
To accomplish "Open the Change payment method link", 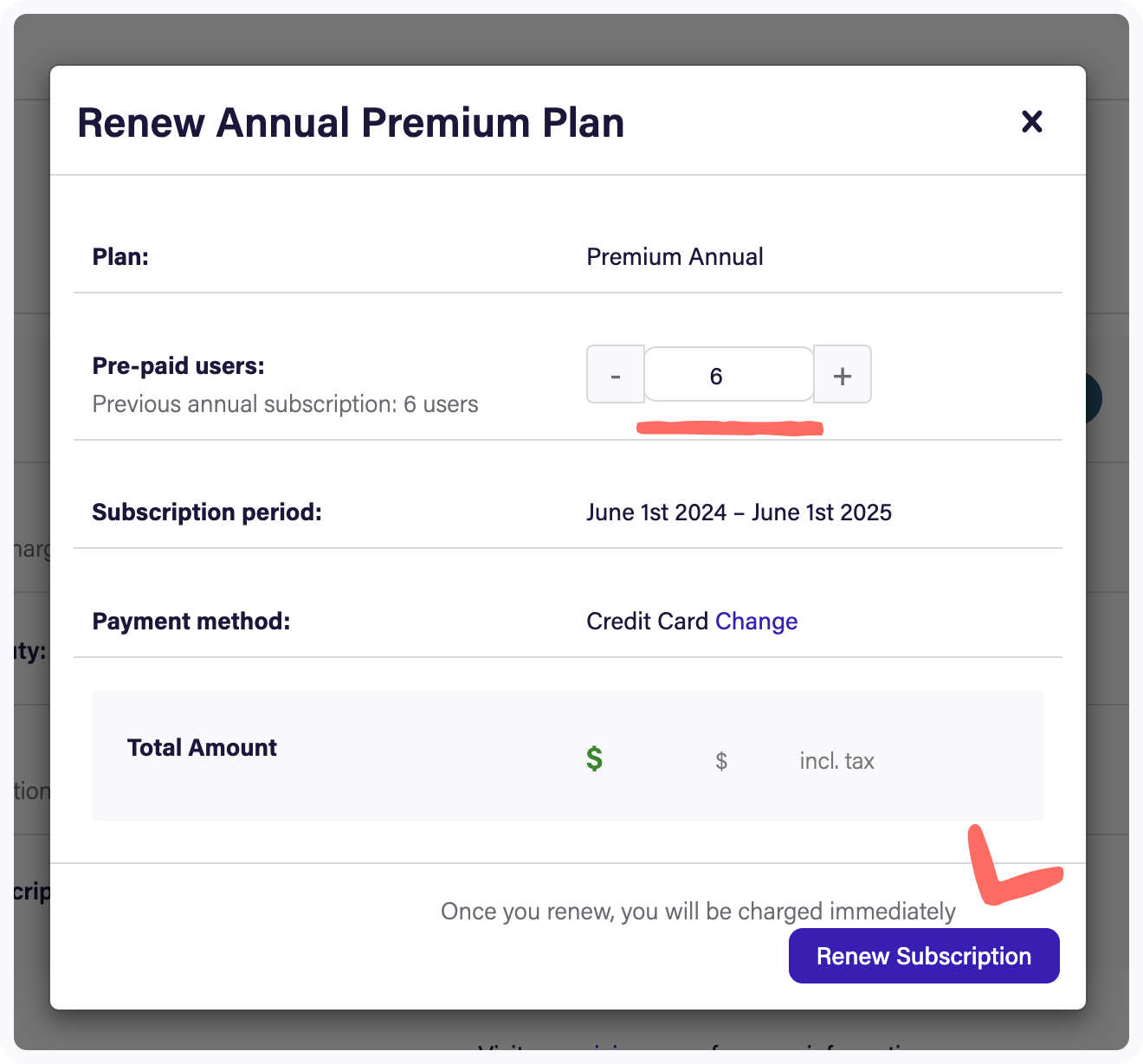I will click(756, 622).
